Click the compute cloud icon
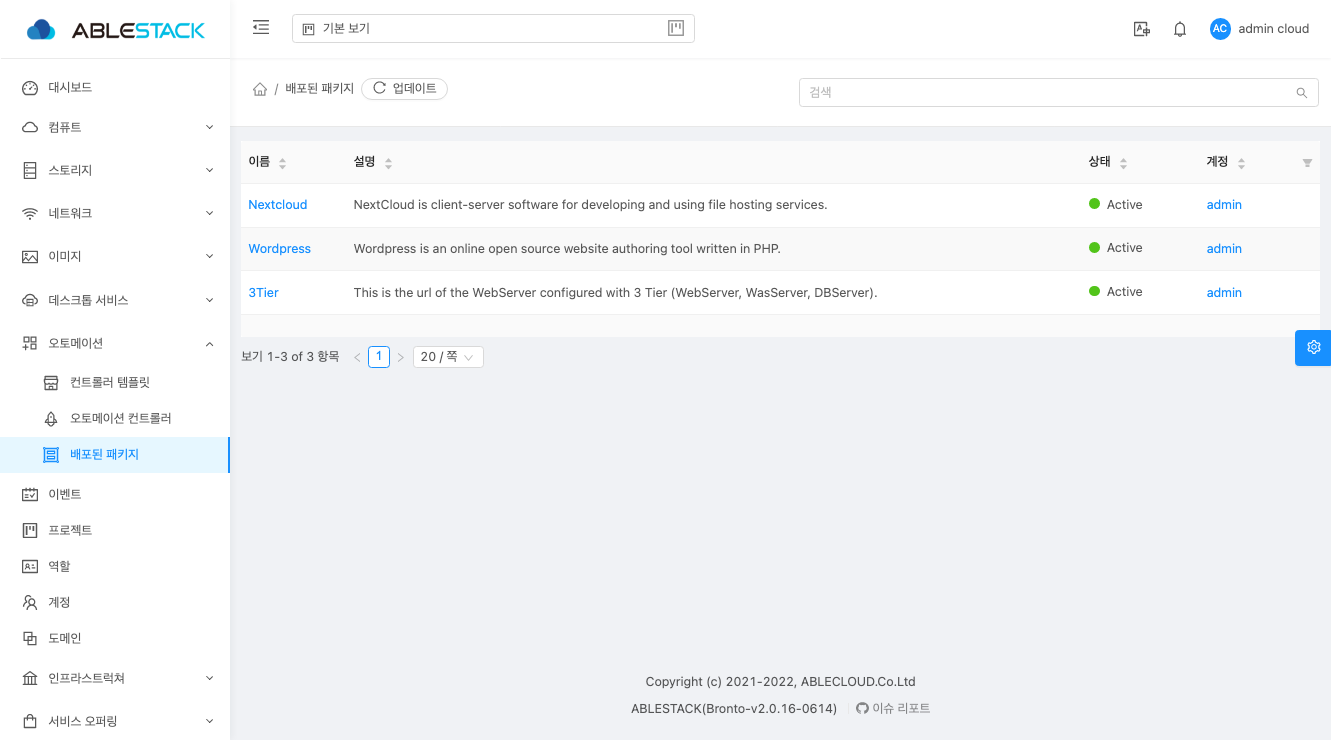This screenshot has width=1331, height=740. (30, 128)
